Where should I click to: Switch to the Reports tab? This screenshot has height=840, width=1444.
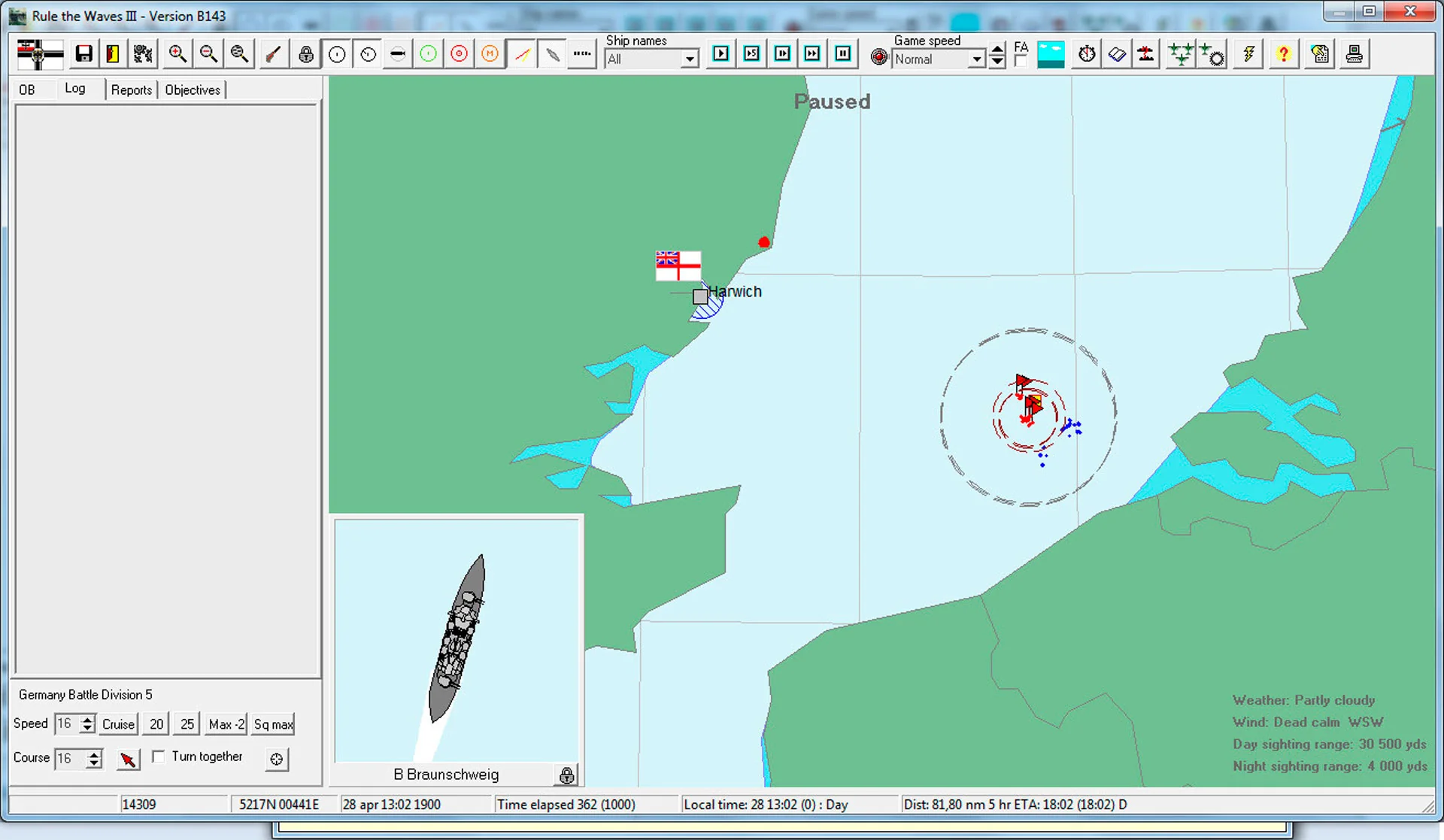pos(132,90)
